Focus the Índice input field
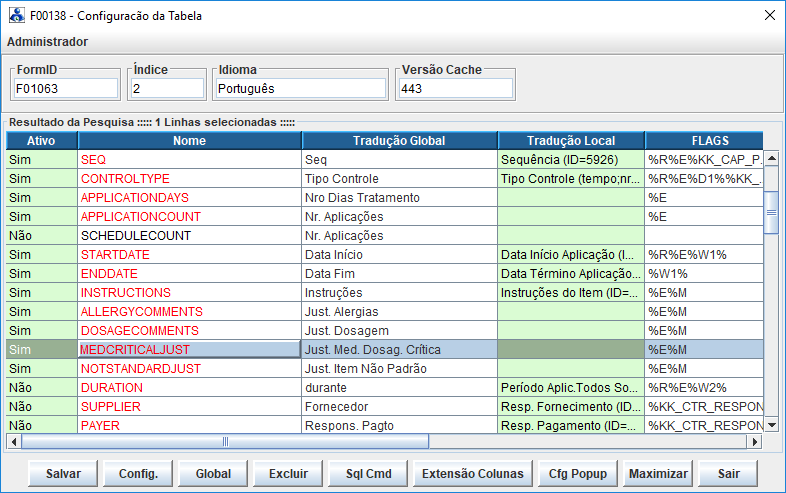Image resolution: width=786 pixels, height=493 pixels. click(167, 89)
